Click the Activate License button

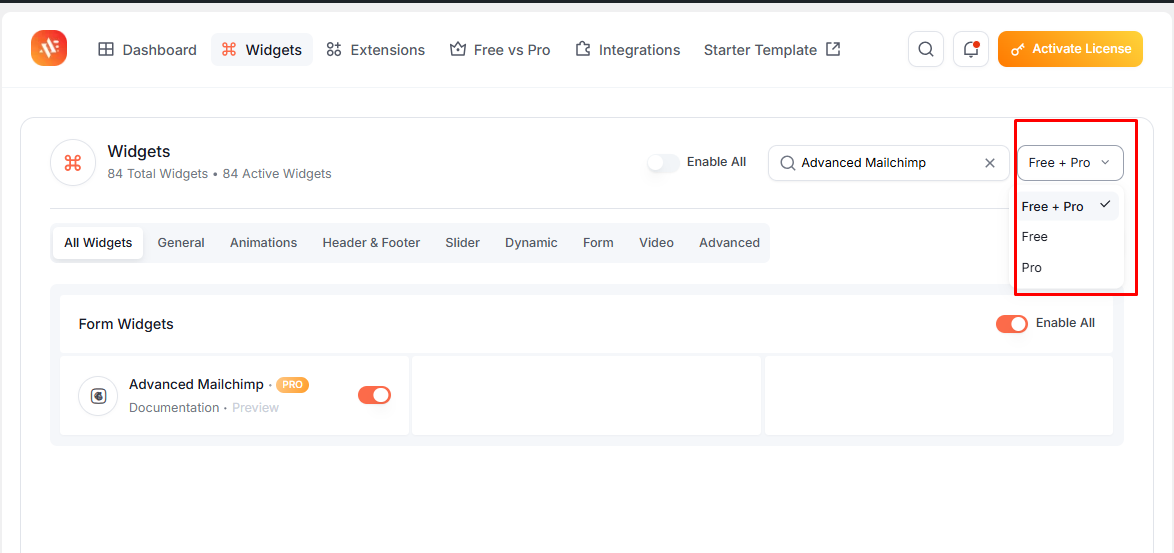click(1070, 49)
